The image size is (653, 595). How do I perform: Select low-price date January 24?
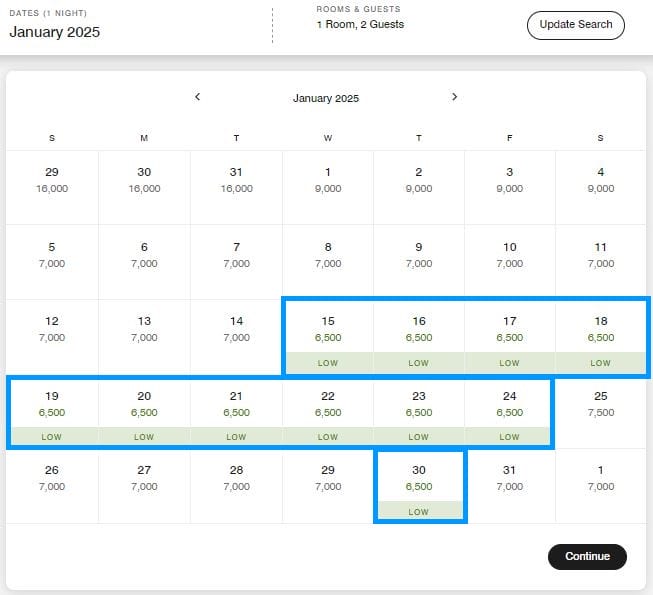(510, 411)
